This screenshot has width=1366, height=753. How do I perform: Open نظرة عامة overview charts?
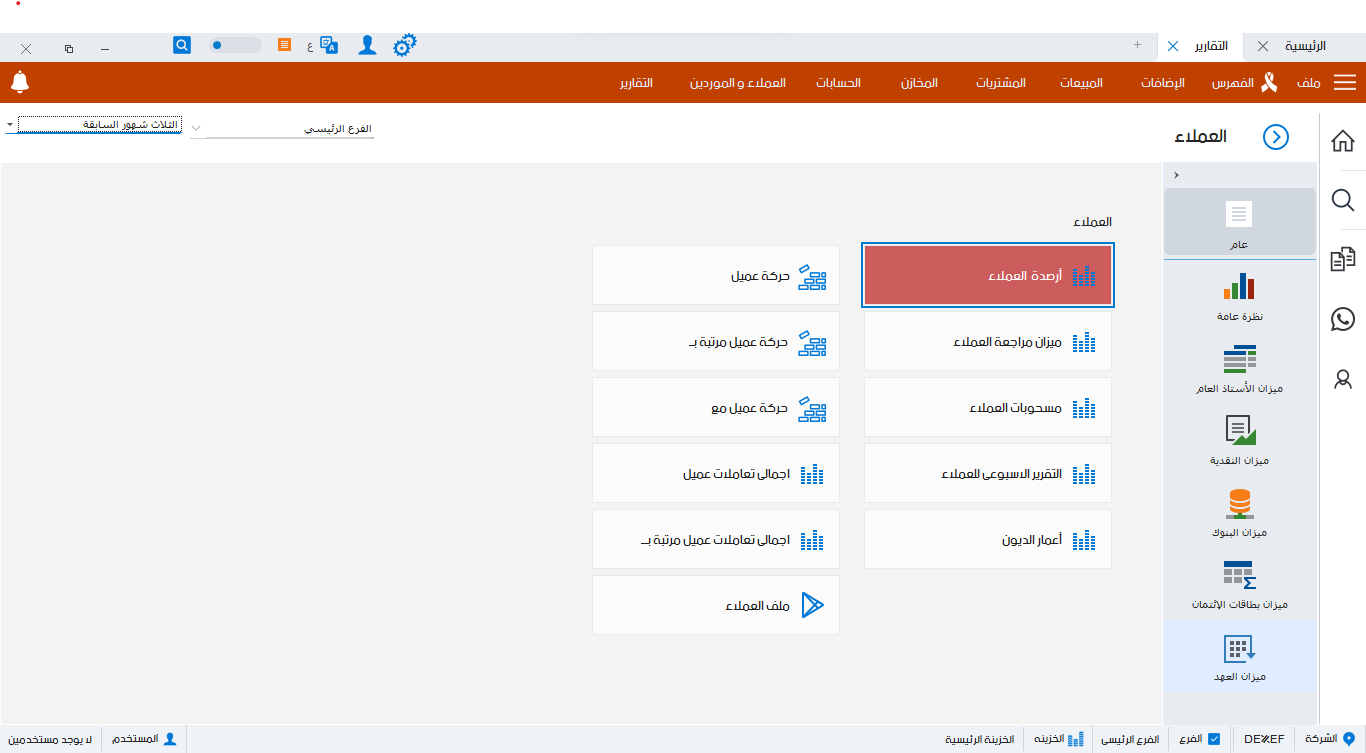click(x=1240, y=296)
